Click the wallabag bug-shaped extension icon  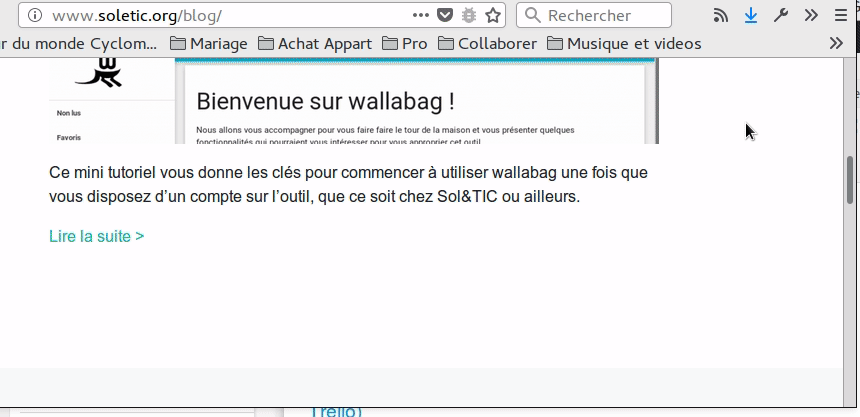[x=469, y=15]
